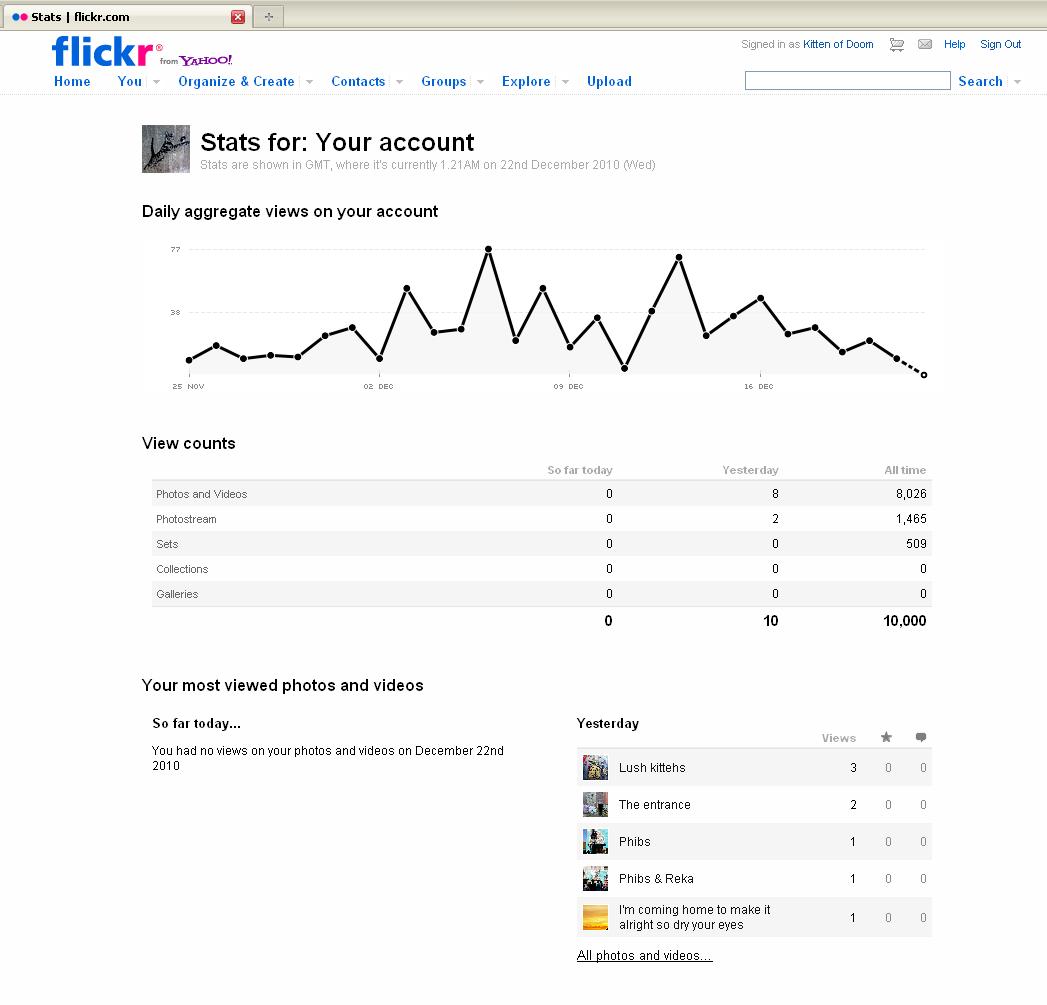Expand the Explore dropdown arrow
The width and height of the screenshot is (1047, 1005).
(x=565, y=82)
